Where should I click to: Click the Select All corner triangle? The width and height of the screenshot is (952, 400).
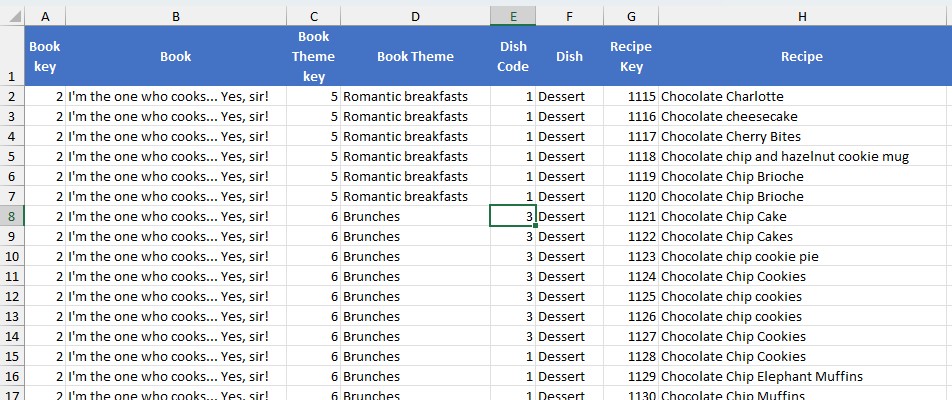(12, 16)
